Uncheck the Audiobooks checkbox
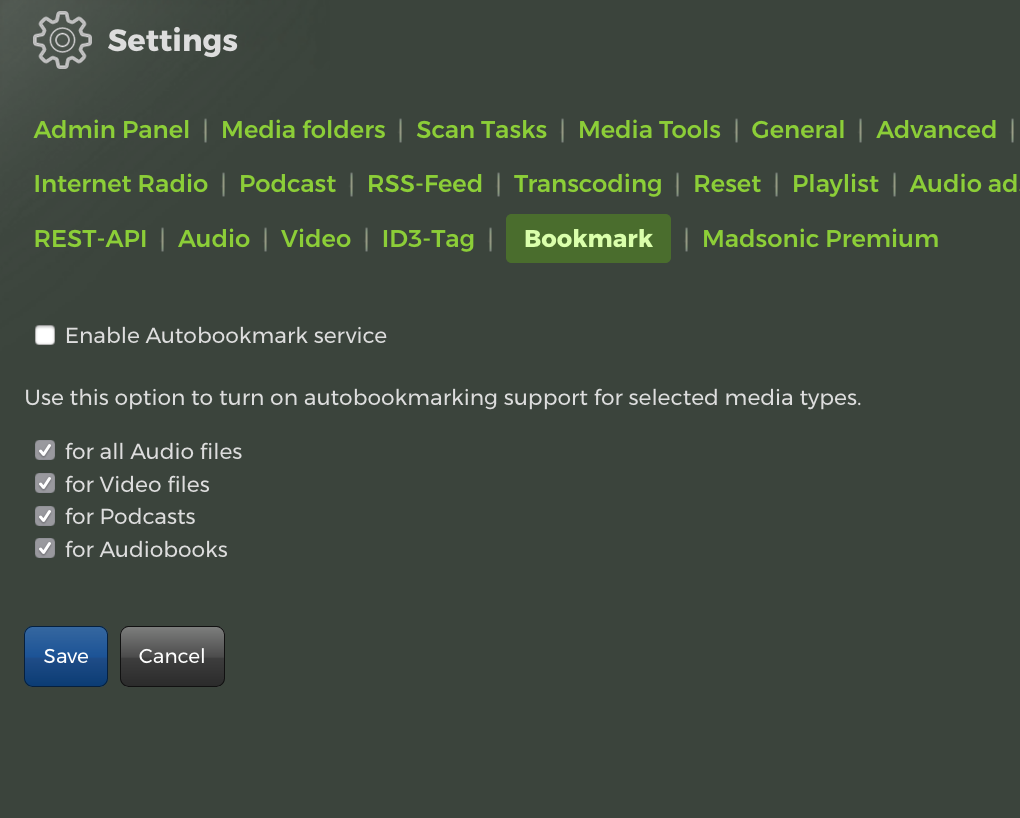Image resolution: width=1020 pixels, height=818 pixels. (x=45, y=549)
